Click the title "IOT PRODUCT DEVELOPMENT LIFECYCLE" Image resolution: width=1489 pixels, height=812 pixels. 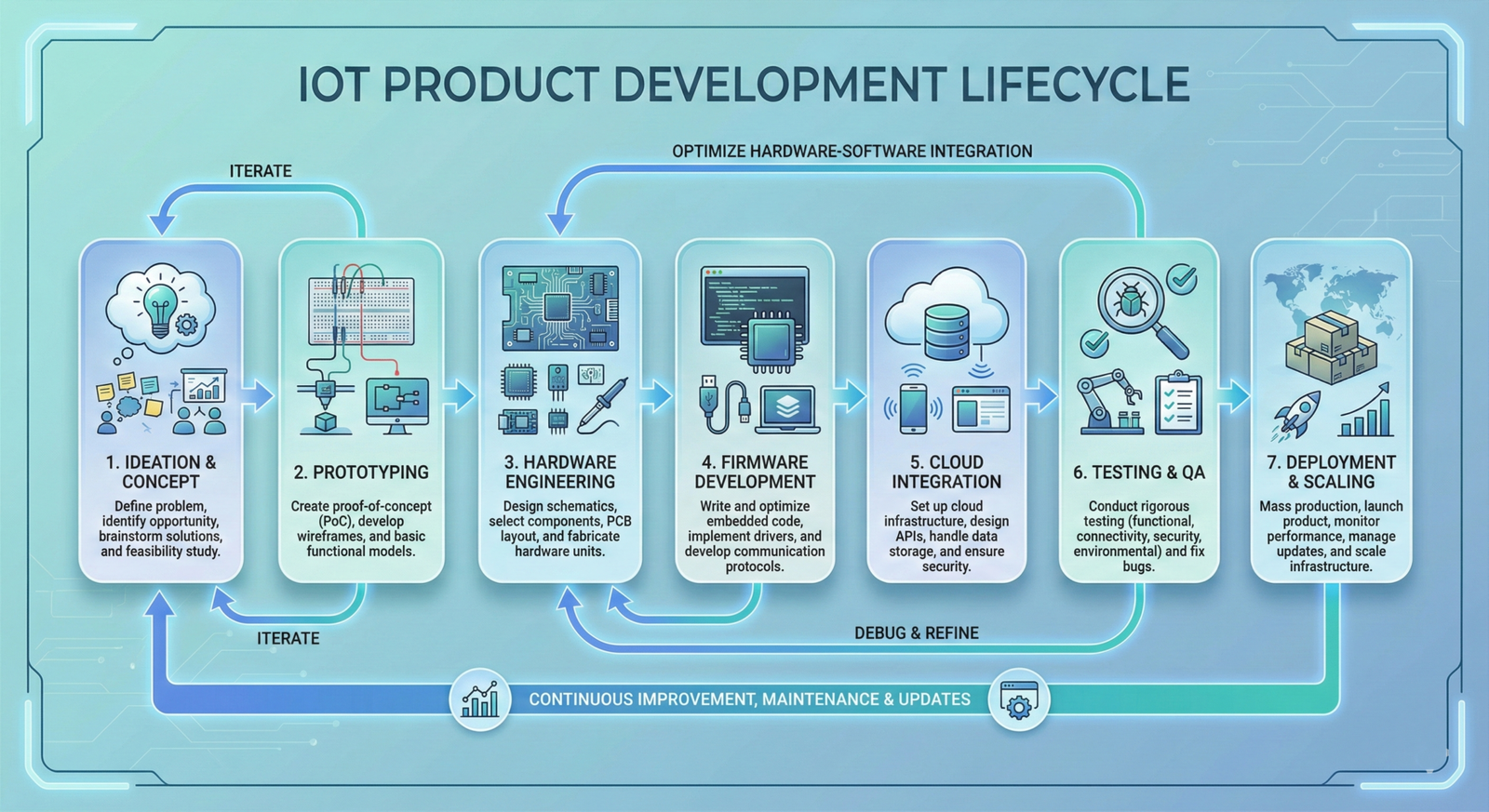tap(744, 85)
